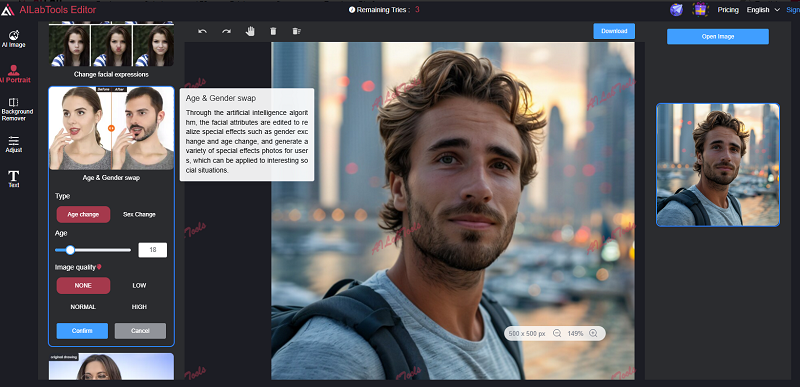This screenshot has width=800, height=387.
Task: Click the Age slider handle
Action: (70, 250)
